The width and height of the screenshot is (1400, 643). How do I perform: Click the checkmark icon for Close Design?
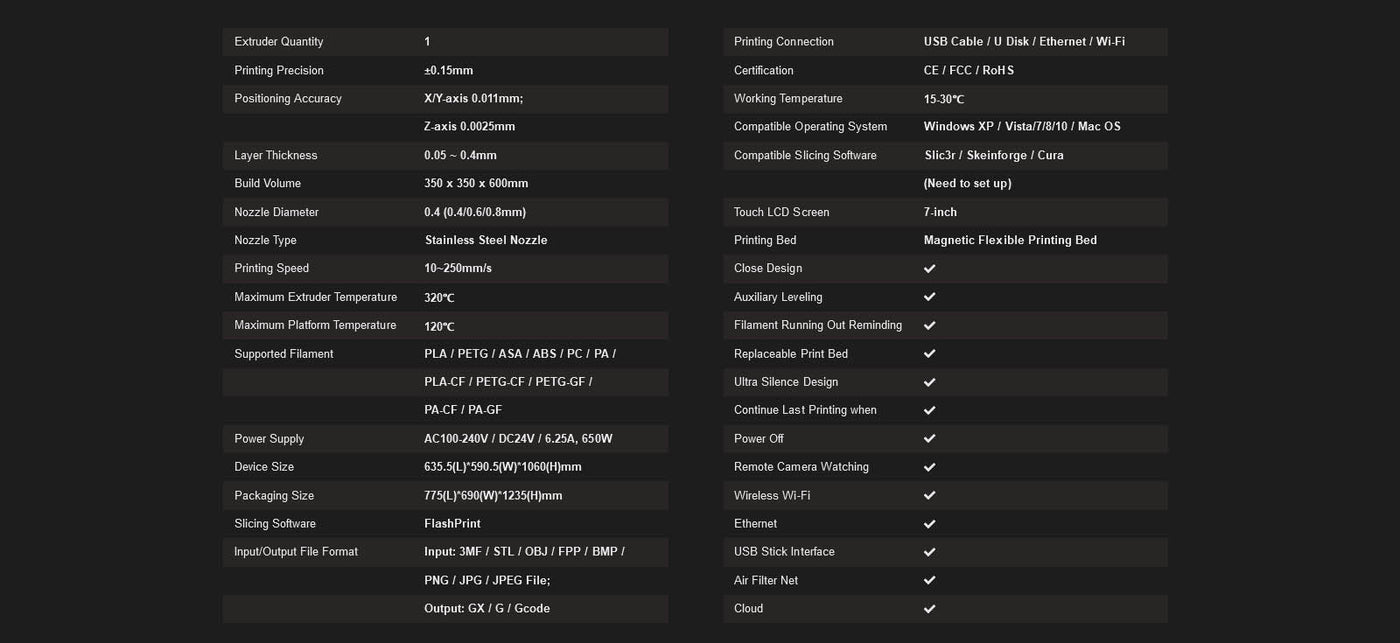pos(929,269)
